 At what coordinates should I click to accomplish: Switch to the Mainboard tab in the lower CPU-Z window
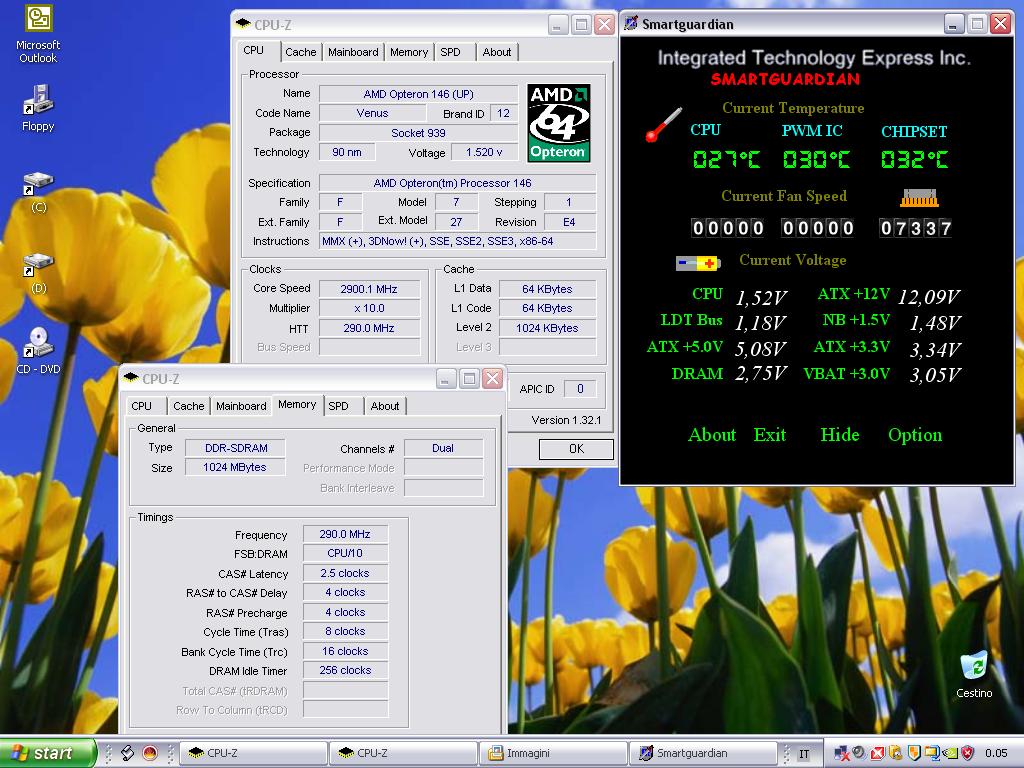241,406
